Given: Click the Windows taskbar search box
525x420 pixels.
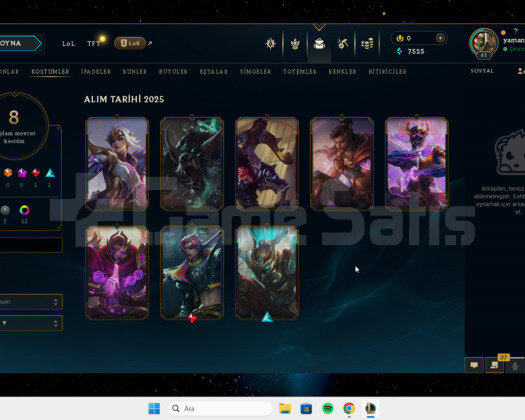Looking at the screenshot, I should (219, 409).
